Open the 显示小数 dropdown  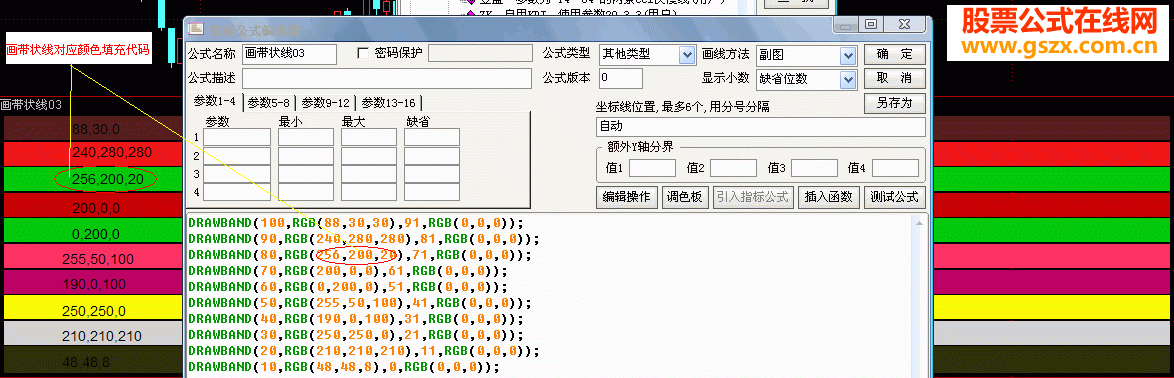coord(848,79)
